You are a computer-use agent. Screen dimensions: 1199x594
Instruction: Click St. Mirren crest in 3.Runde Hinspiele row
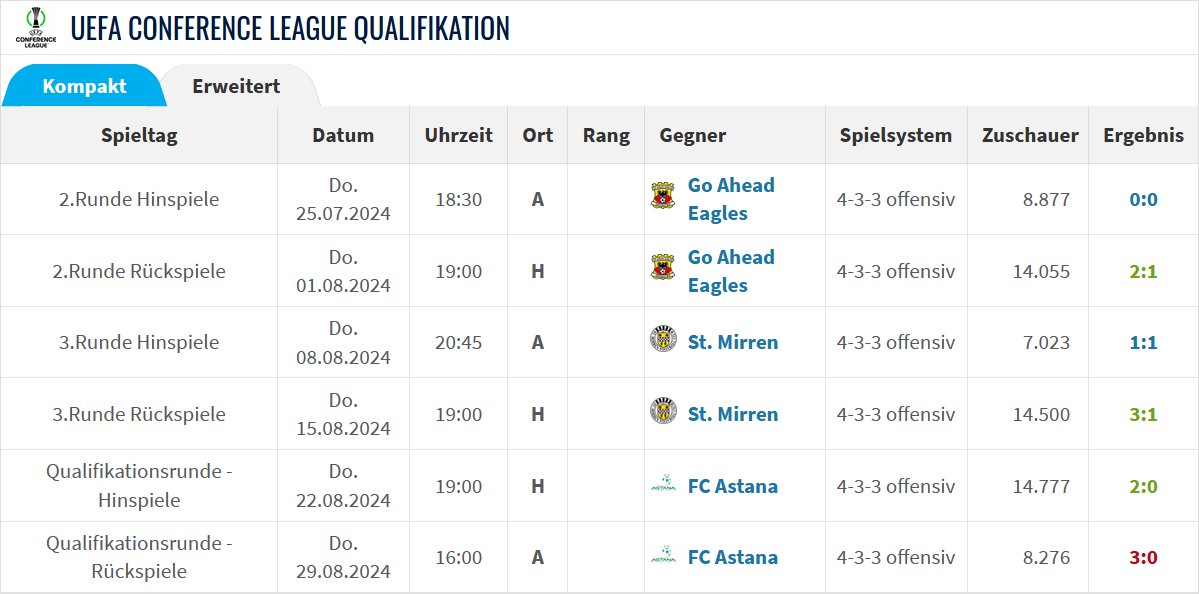click(x=663, y=342)
